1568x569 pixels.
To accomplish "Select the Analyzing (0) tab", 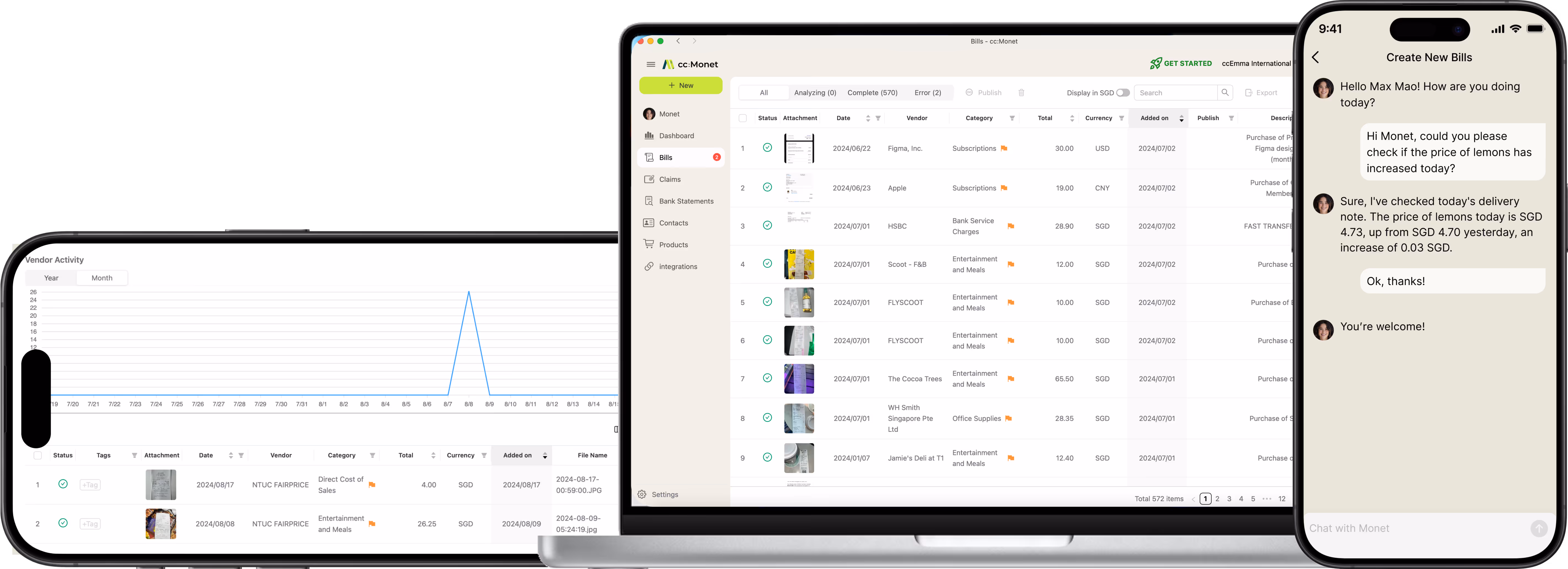I will (815, 93).
